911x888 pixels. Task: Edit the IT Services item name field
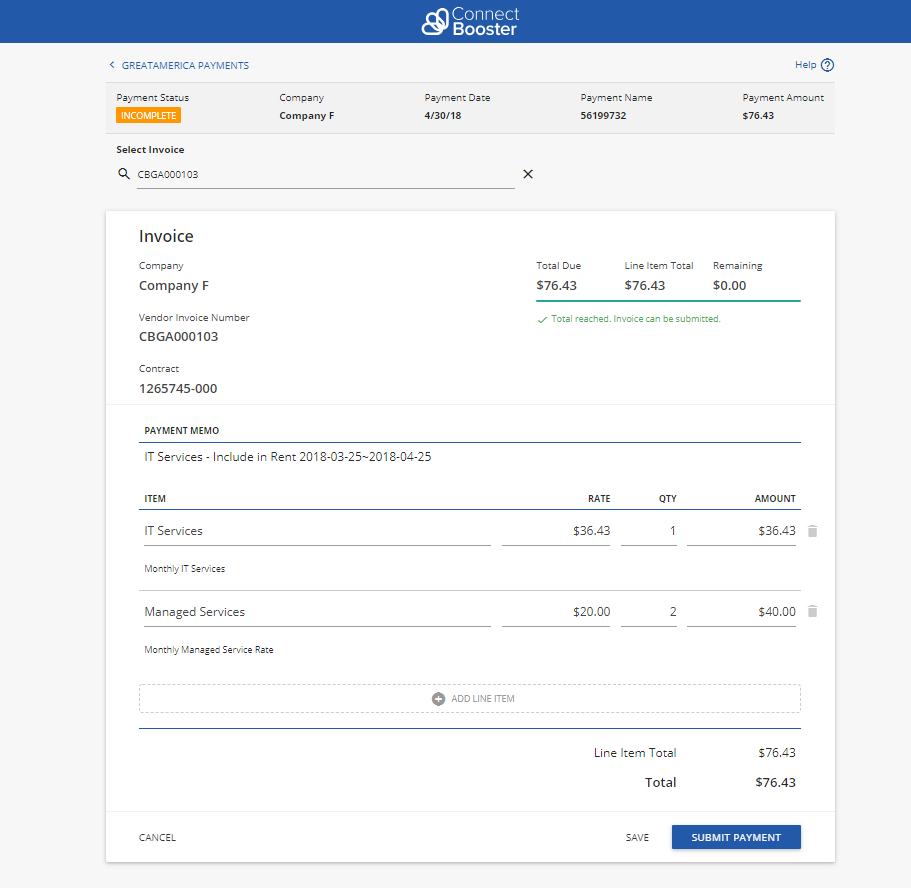coord(317,531)
